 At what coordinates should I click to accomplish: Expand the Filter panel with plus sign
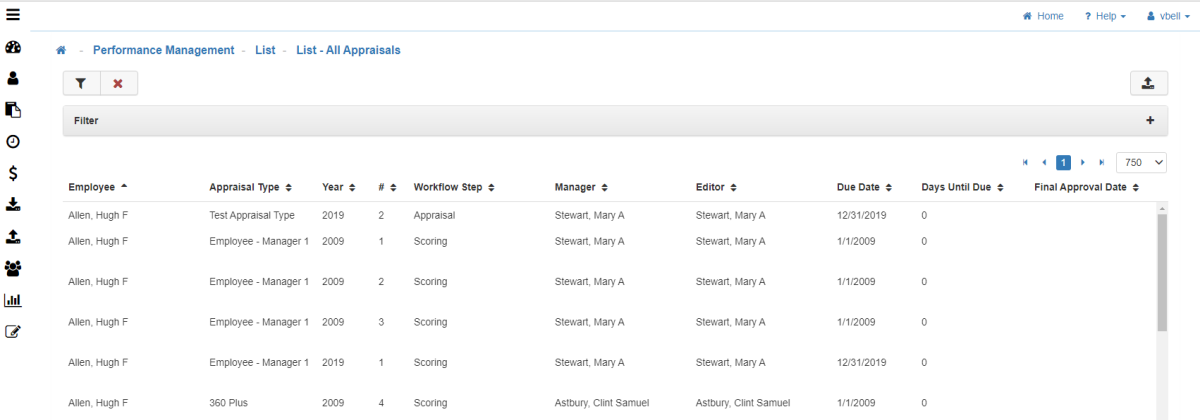(x=1150, y=120)
